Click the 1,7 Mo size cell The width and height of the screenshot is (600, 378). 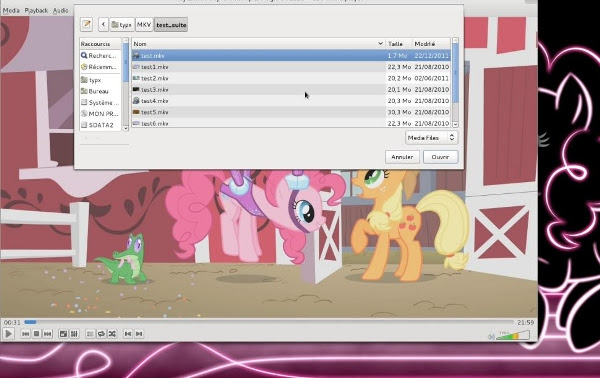397,55
